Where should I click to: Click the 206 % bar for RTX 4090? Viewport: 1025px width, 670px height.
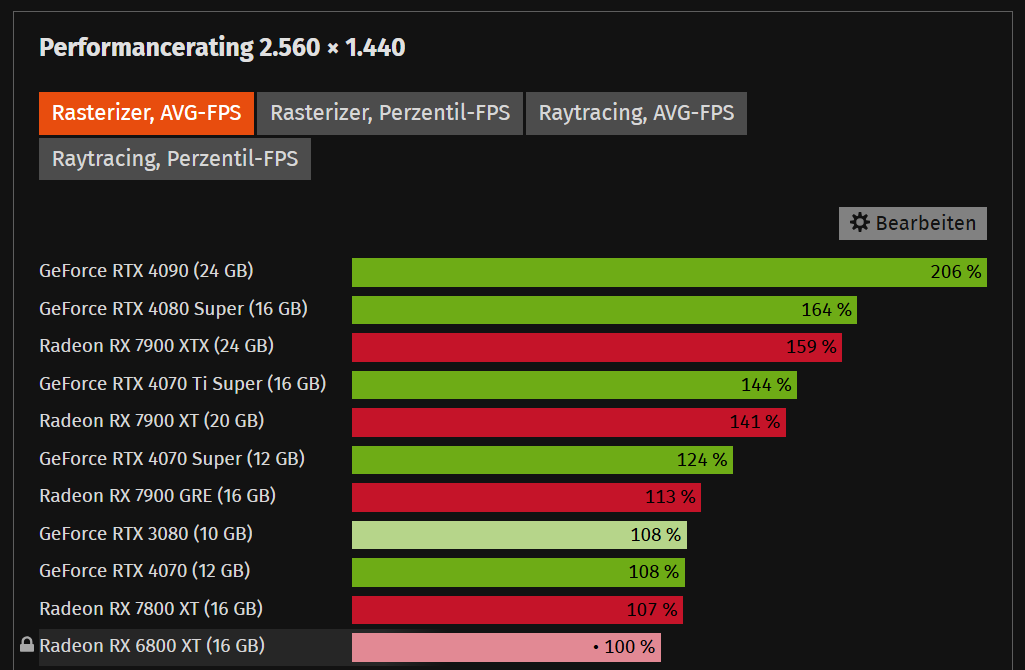tap(669, 273)
